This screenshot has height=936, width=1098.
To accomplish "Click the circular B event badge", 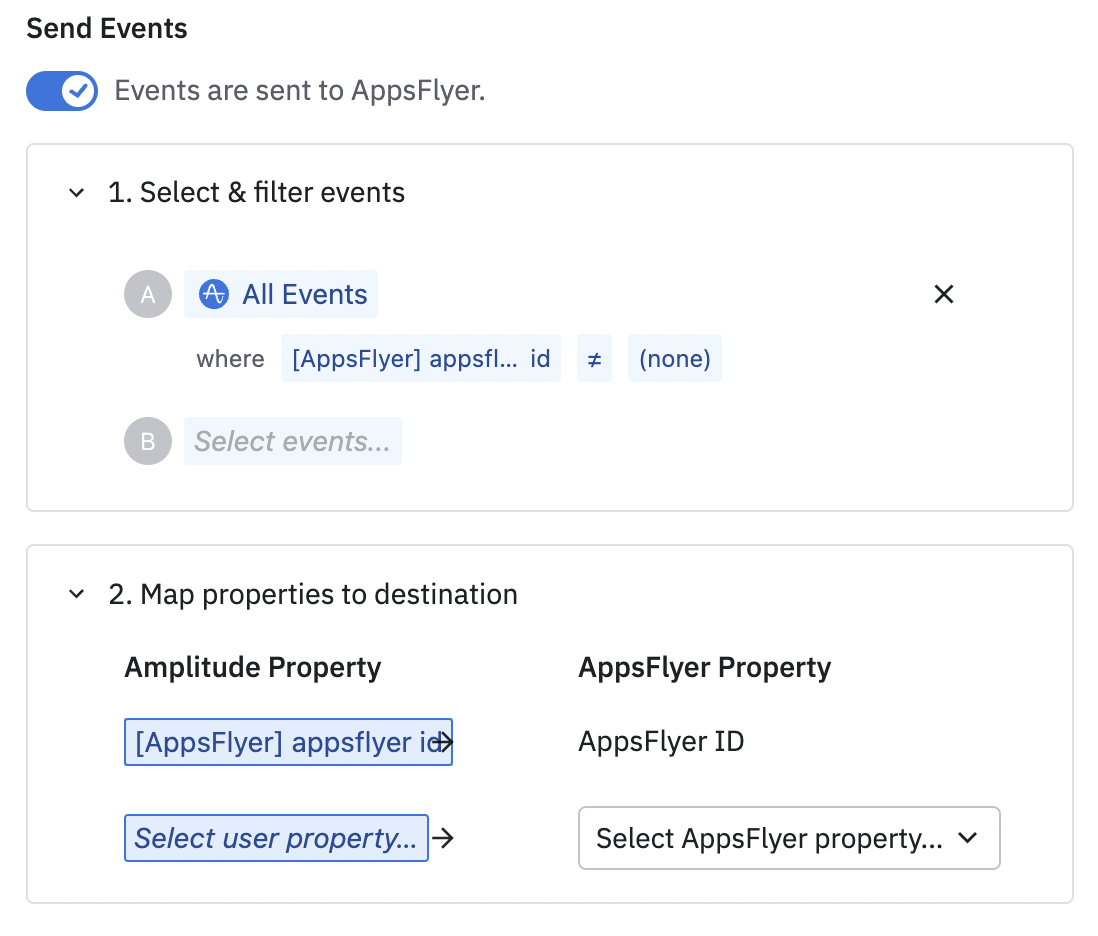I will click(x=148, y=441).
